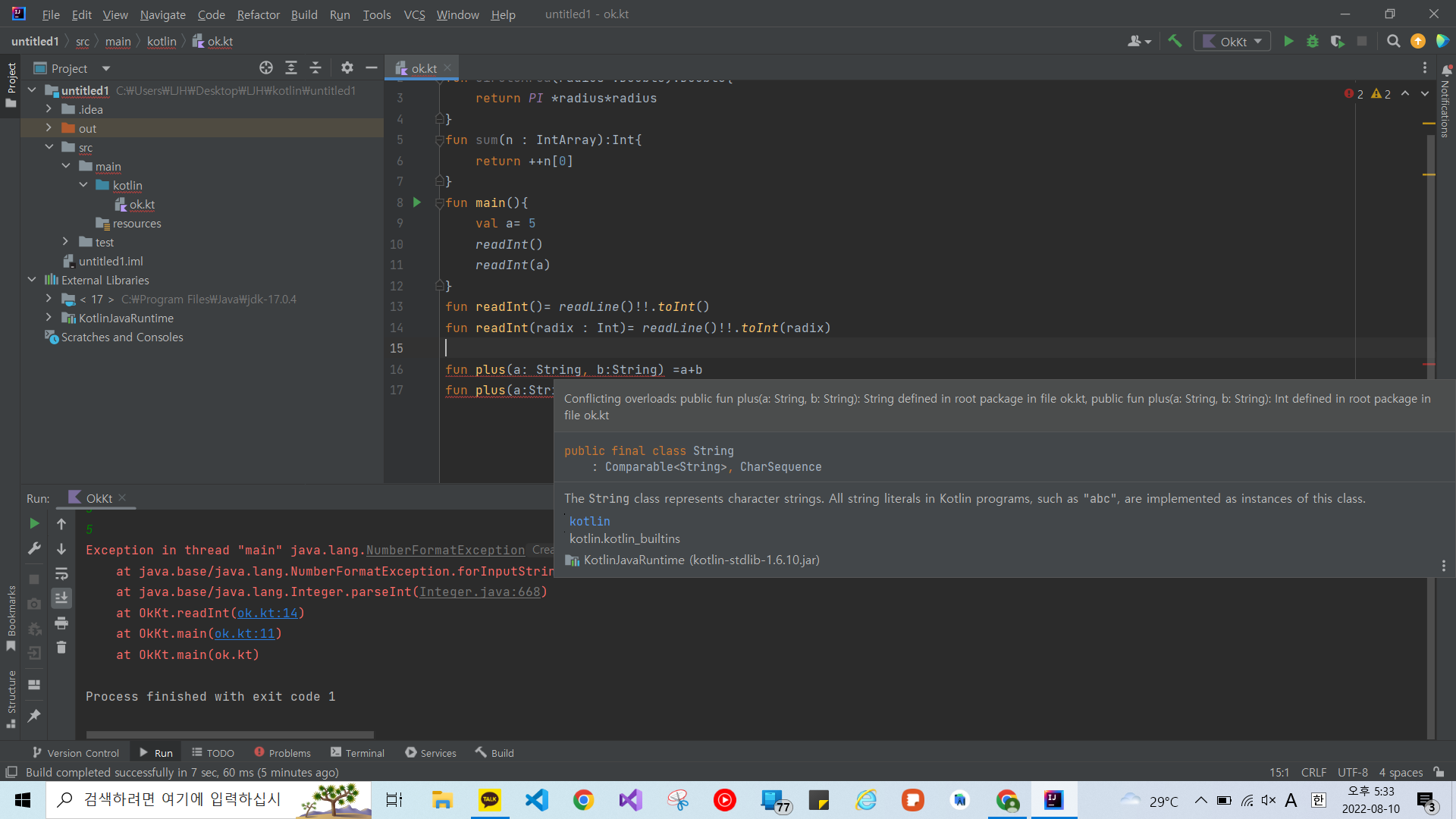This screenshot has height=819, width=1456.
Task: Select Opened File locate target icon
Action: (266, 68)
